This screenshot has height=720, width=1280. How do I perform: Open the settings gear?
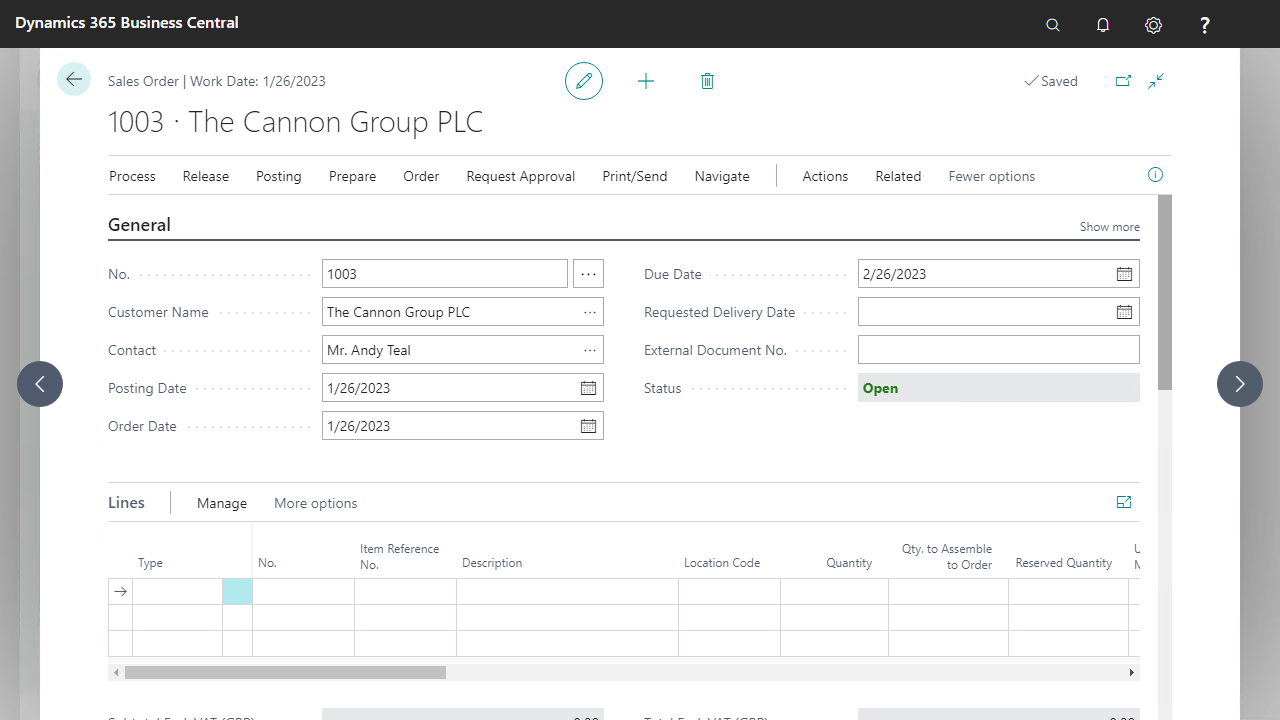[1154, 25]
